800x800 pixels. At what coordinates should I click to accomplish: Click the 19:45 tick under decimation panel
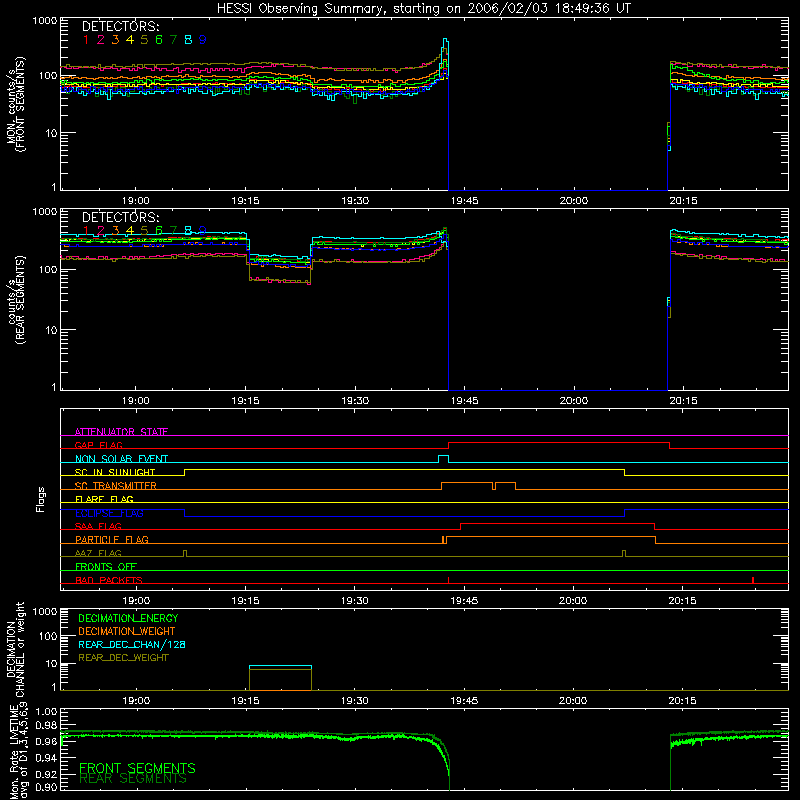464,701
